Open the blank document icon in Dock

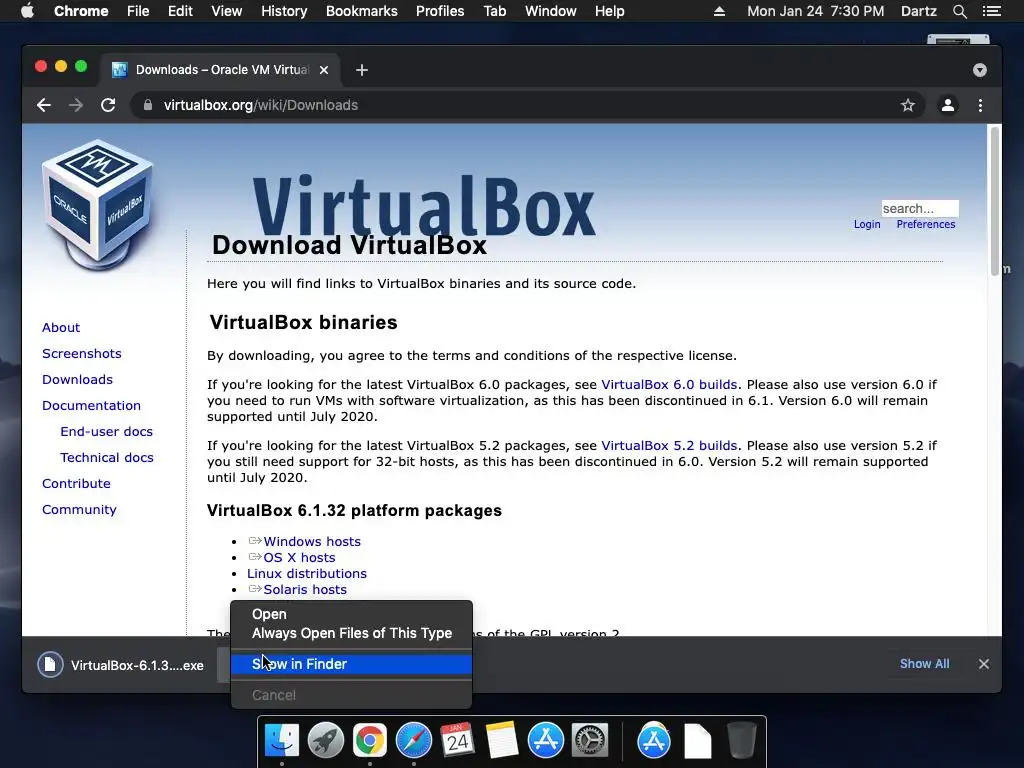click(697, 741)
